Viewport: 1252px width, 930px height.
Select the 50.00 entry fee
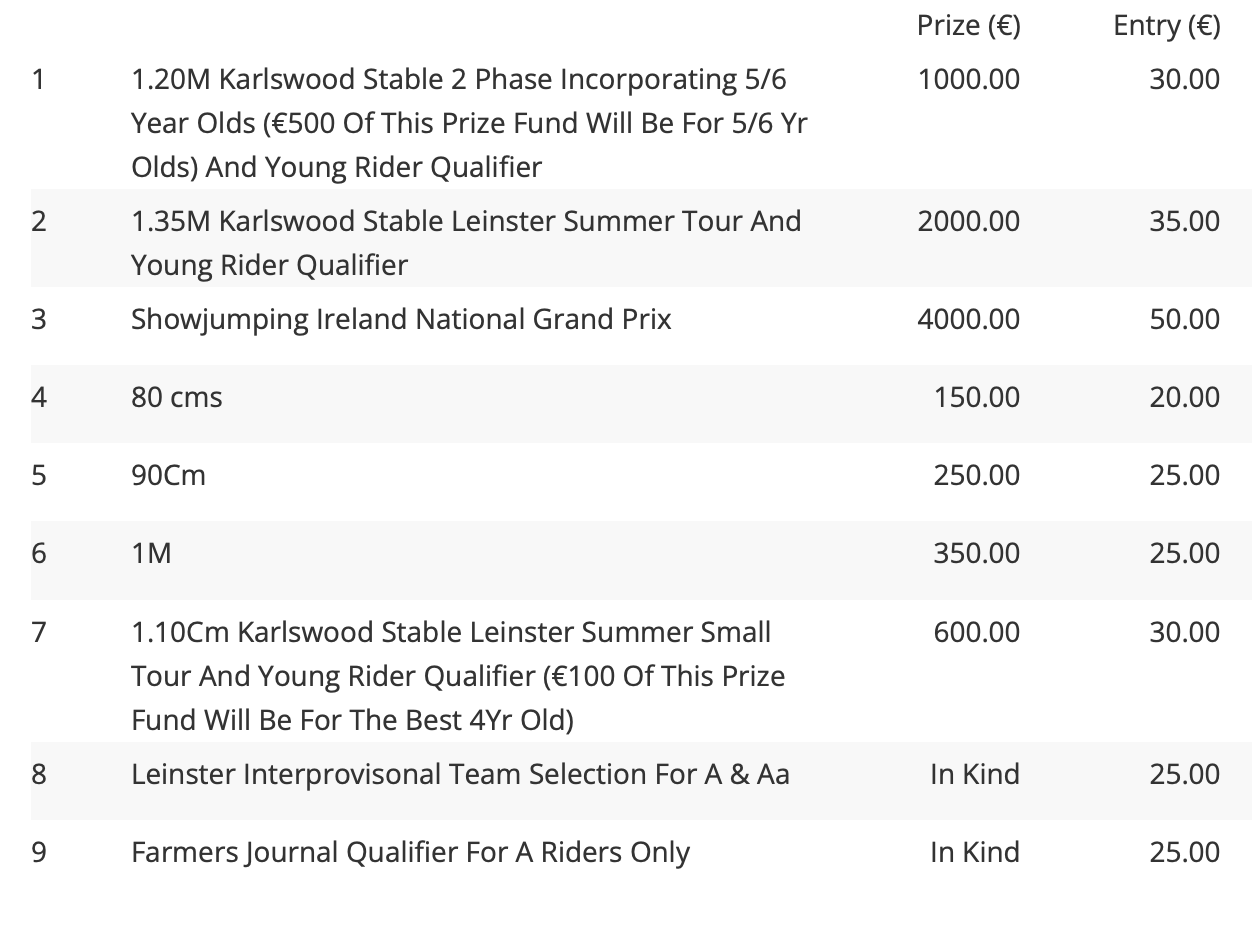click(1184, 320)
